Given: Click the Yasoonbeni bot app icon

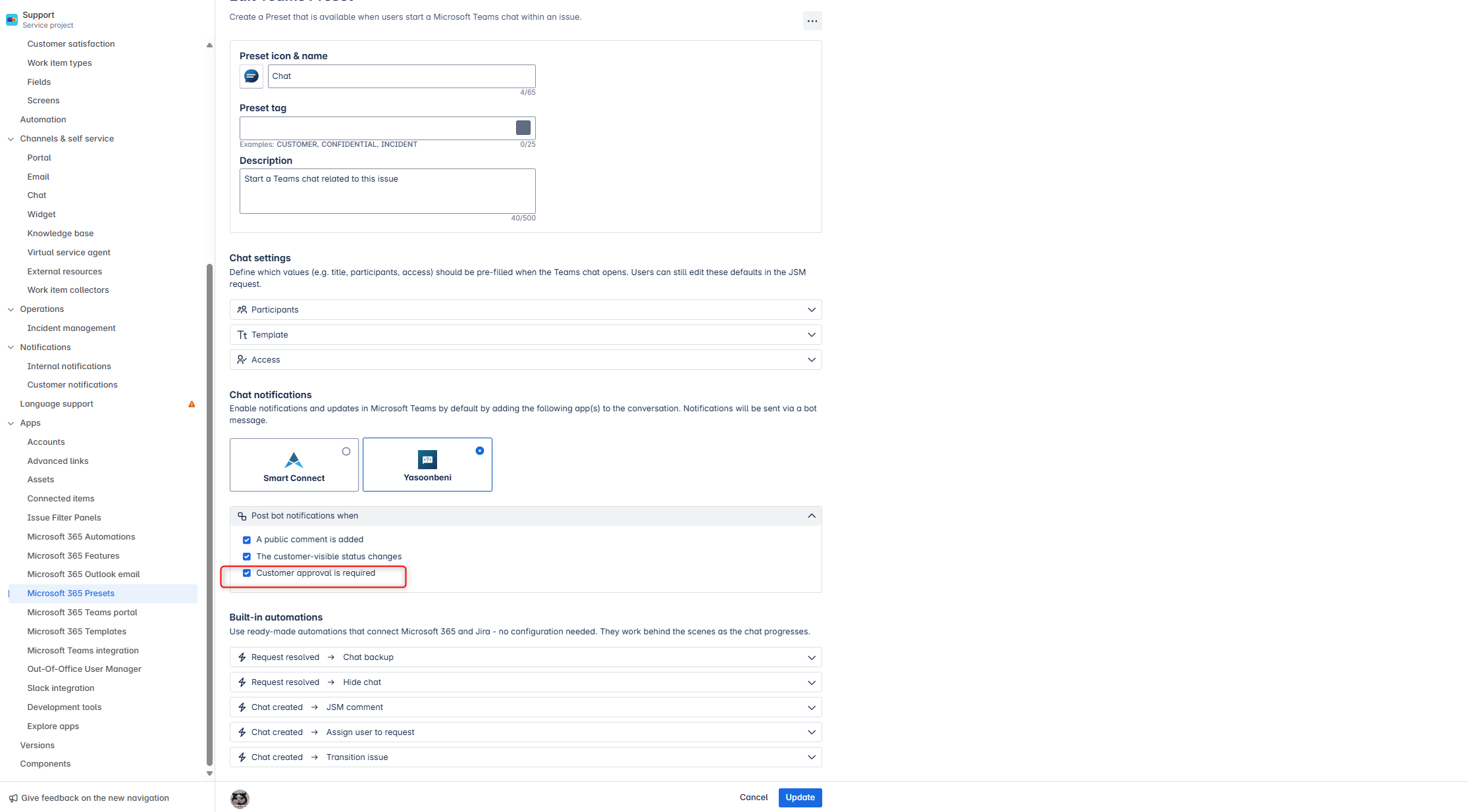Looking at the screenshot, I should (427, 459).
